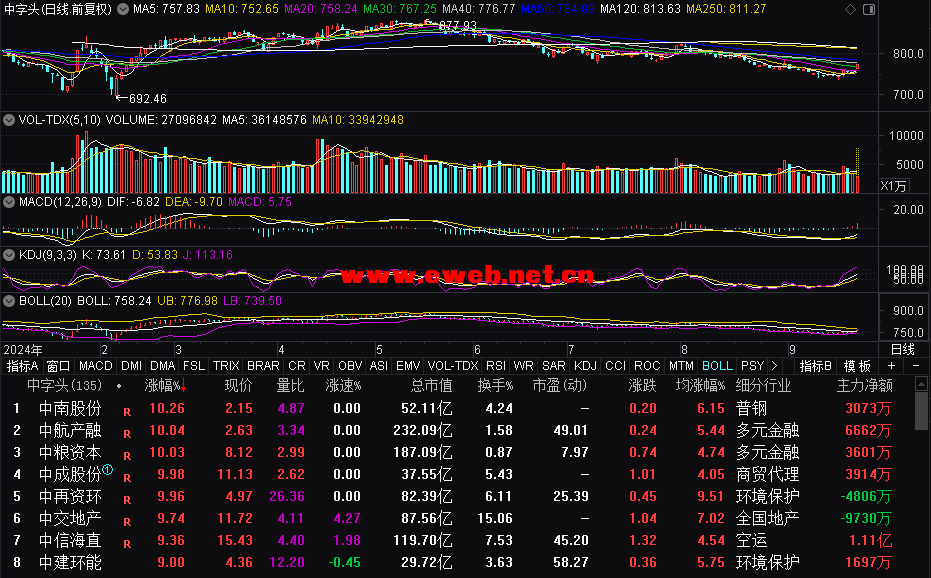Select the 中建环能 stock row
Image resolution: width=931 pixels, height=578 pixels.
pyautogui.click(x=454, y=562)
